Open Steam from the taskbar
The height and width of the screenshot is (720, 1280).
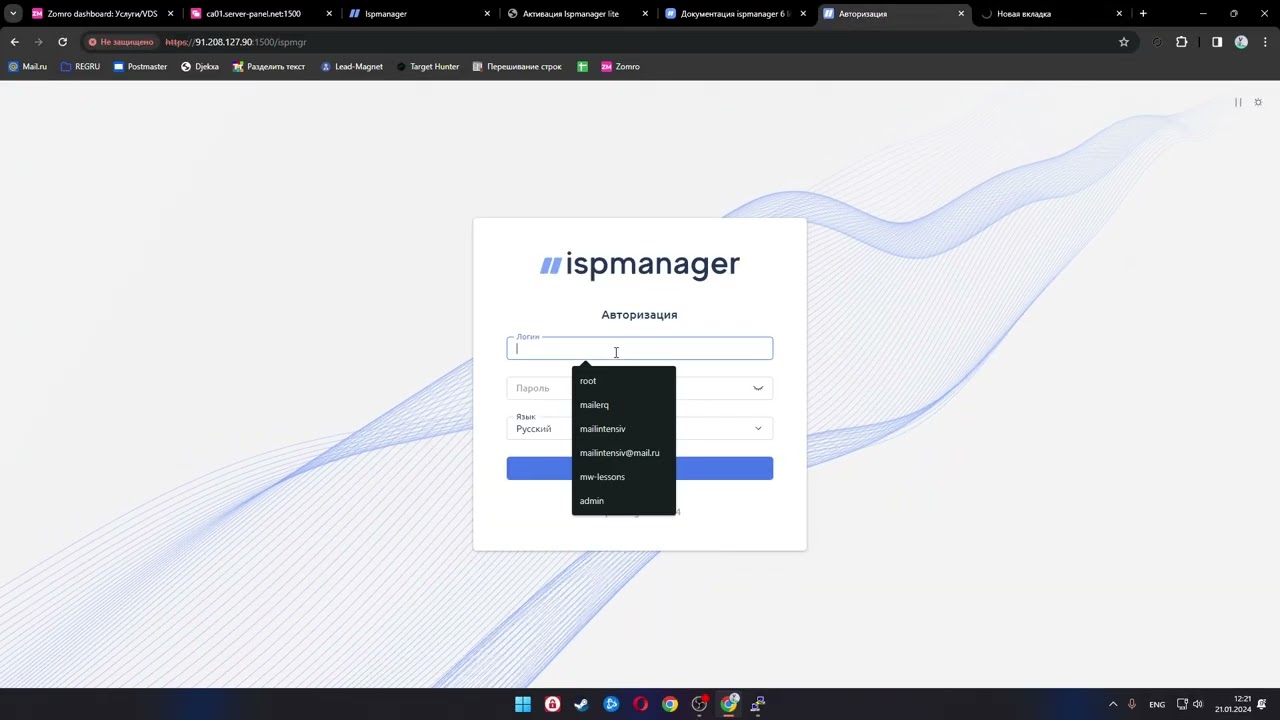(581, 704)
